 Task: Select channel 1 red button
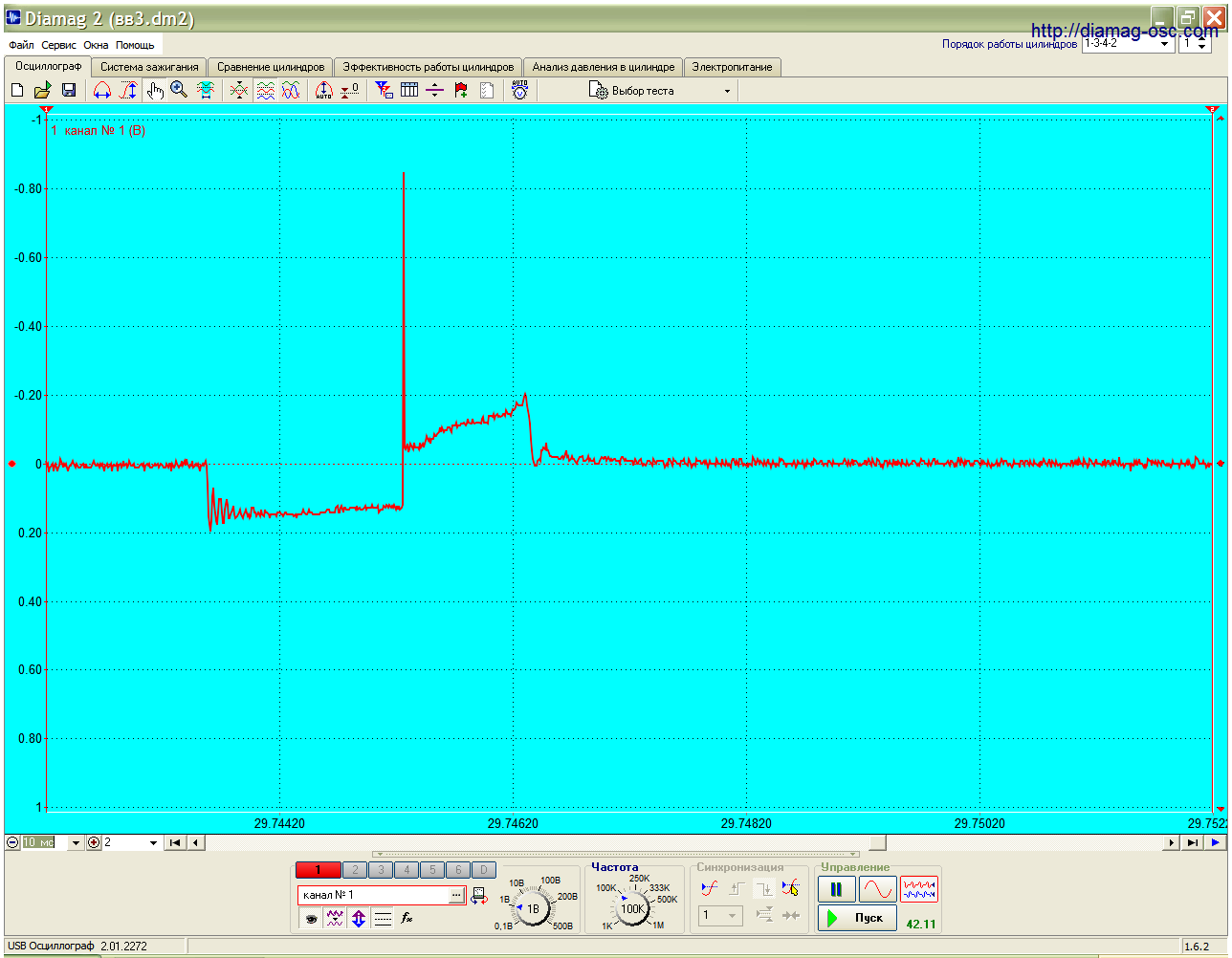click(x=318, y=870)
